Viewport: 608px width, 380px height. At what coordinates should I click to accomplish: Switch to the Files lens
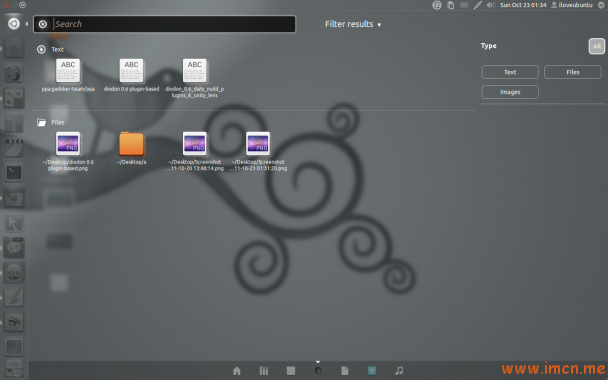[345, 371]
